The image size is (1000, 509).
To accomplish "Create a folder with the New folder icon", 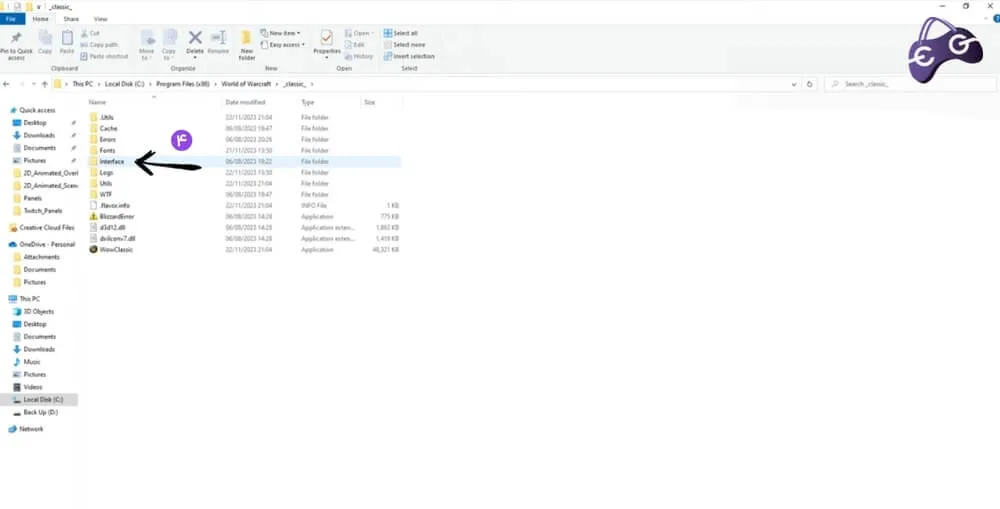I will click(246, 38).
